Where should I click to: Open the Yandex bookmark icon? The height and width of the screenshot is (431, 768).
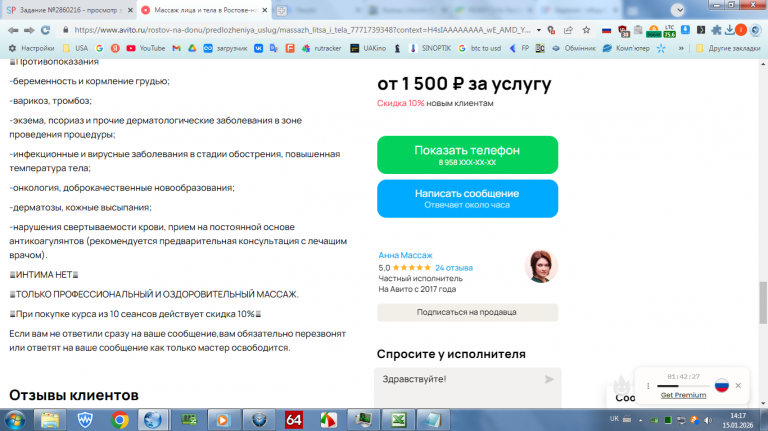pos(115,48)
